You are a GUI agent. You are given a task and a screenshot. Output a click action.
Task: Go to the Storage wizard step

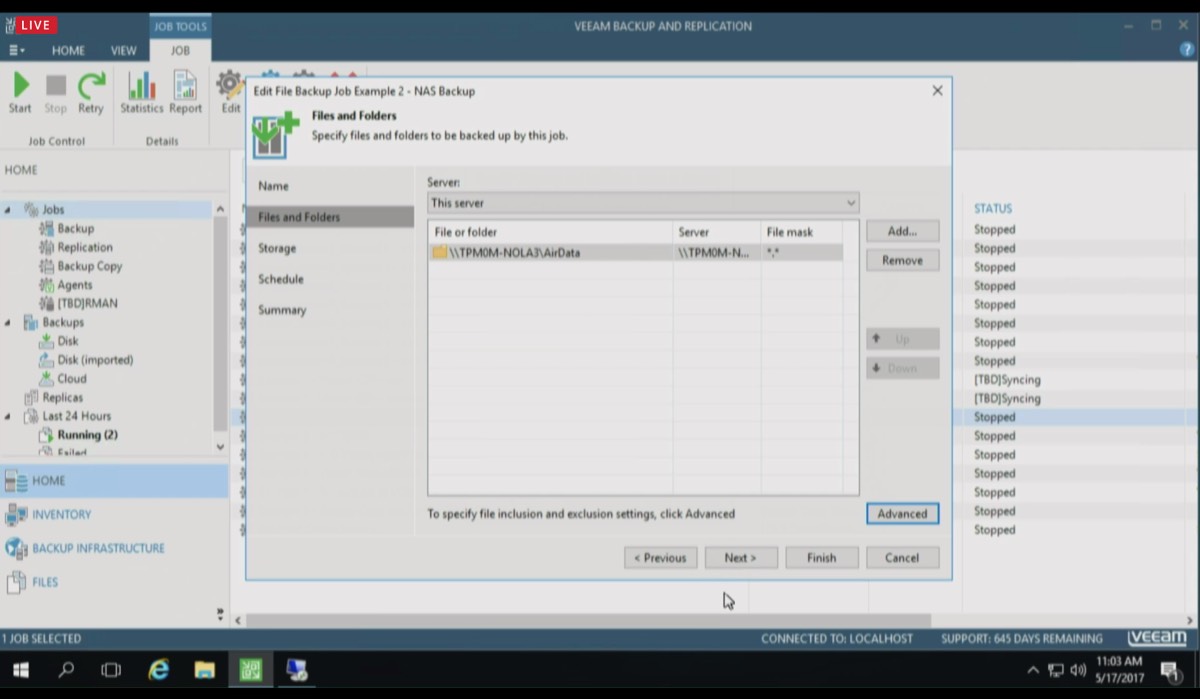click(x=277, y=248)
